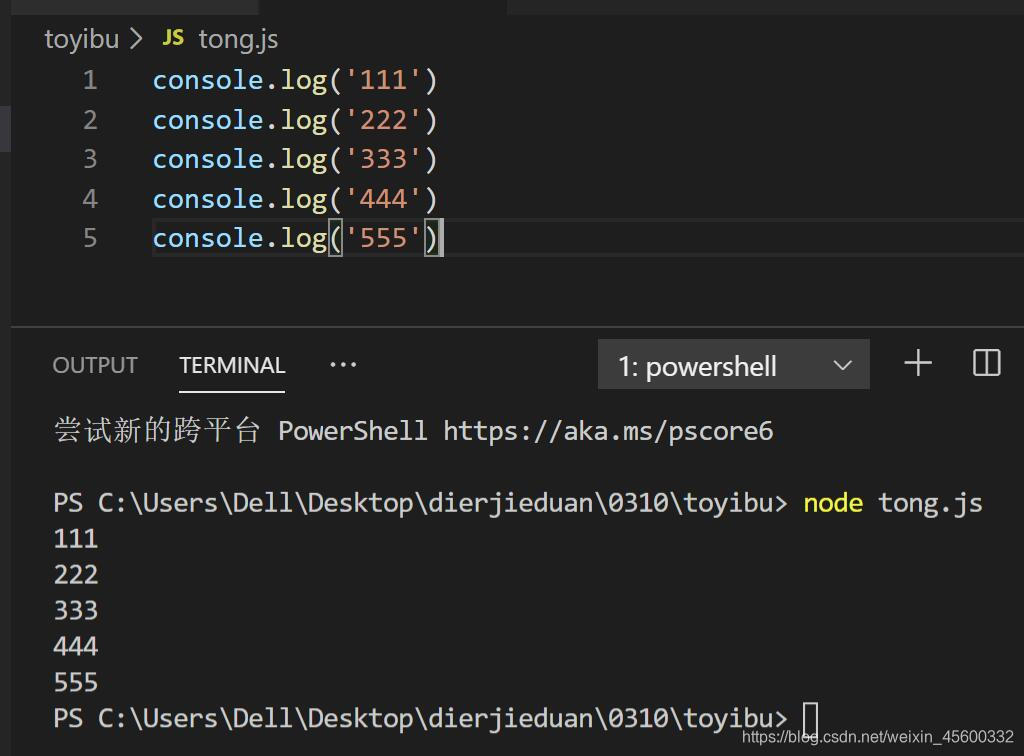The image size is (1024, 756).
Task: Click terminal output line 111
Action: [76, 539]
